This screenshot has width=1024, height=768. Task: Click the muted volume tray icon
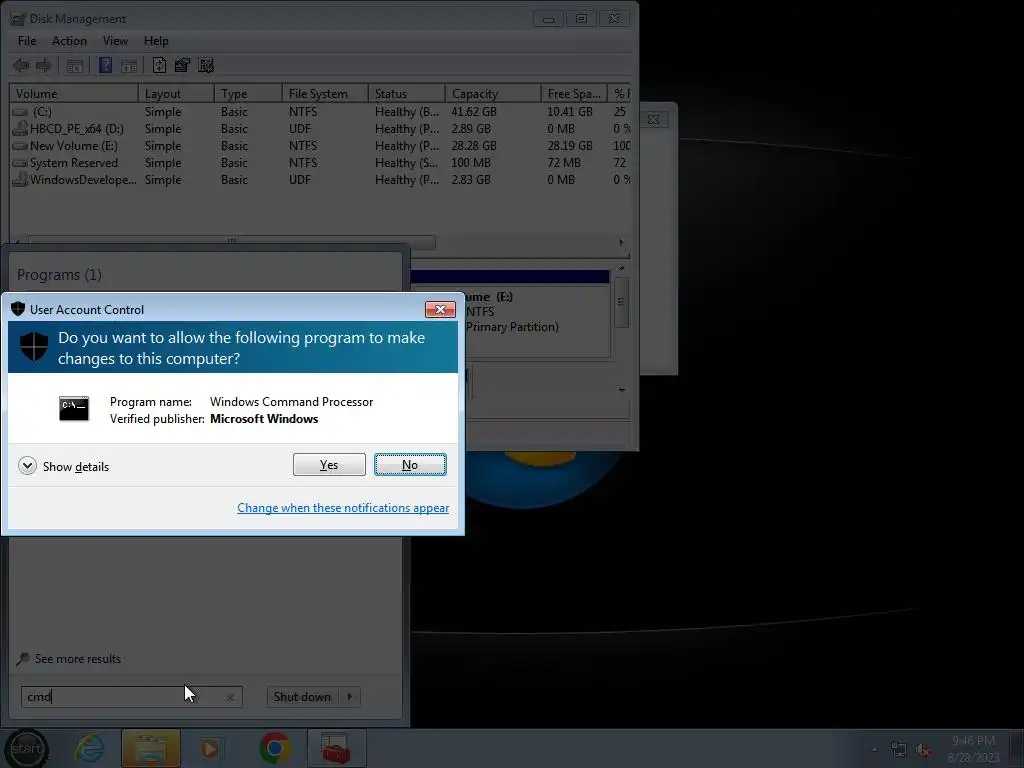point(923,750)
